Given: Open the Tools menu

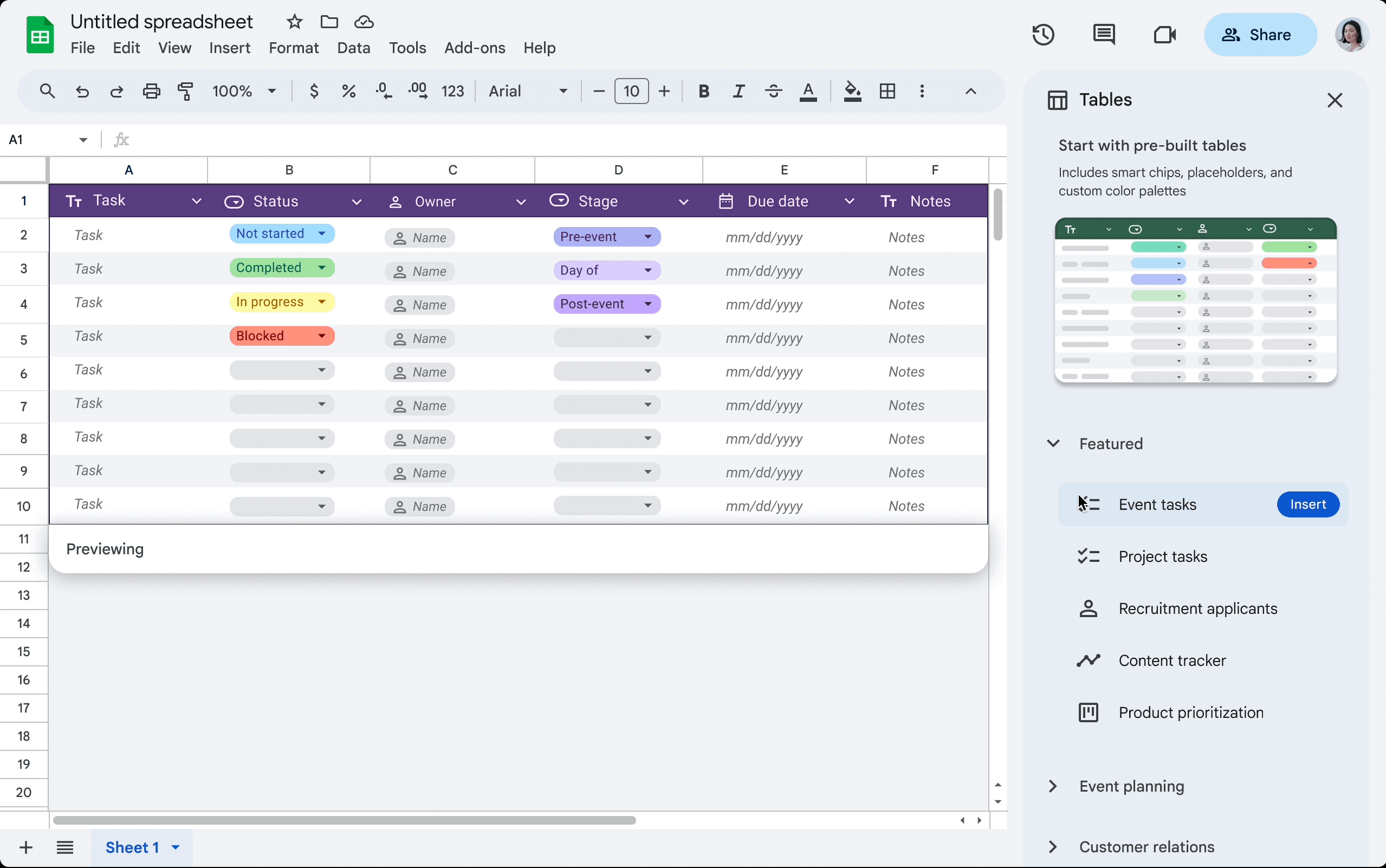Looking at the screenshot, I should (407, 47).
